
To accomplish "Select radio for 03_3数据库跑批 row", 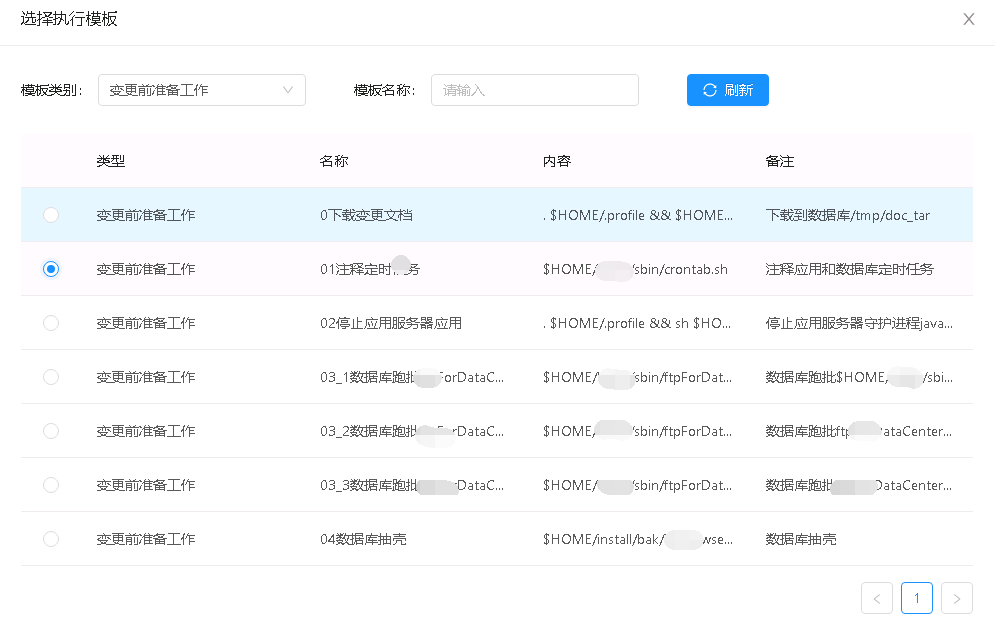I will coord(51,485).
